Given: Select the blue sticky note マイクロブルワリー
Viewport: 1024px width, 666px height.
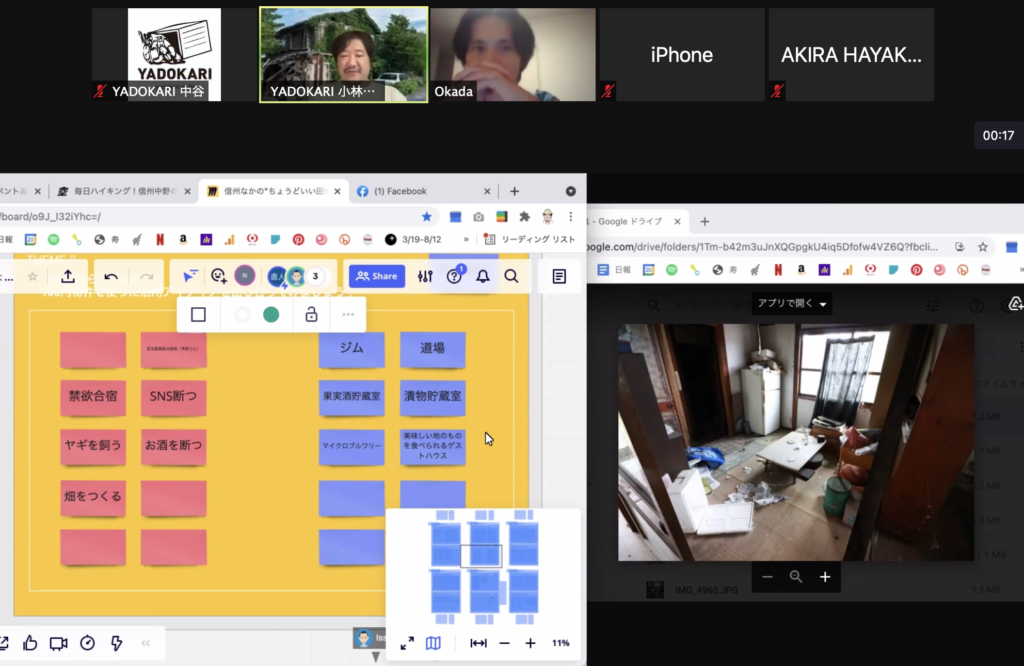Looking at the screenshot, I should point(351,447).
